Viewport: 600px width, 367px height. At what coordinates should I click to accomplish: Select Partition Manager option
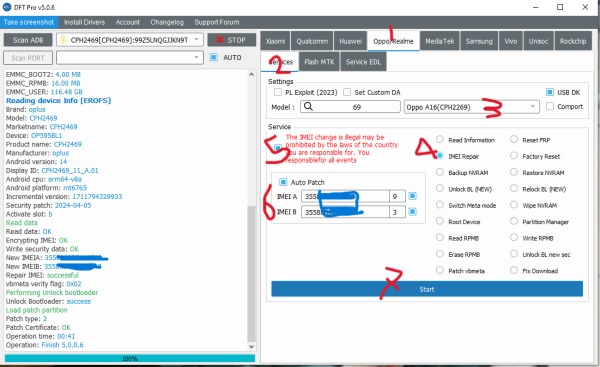click(x=514, y=221)
